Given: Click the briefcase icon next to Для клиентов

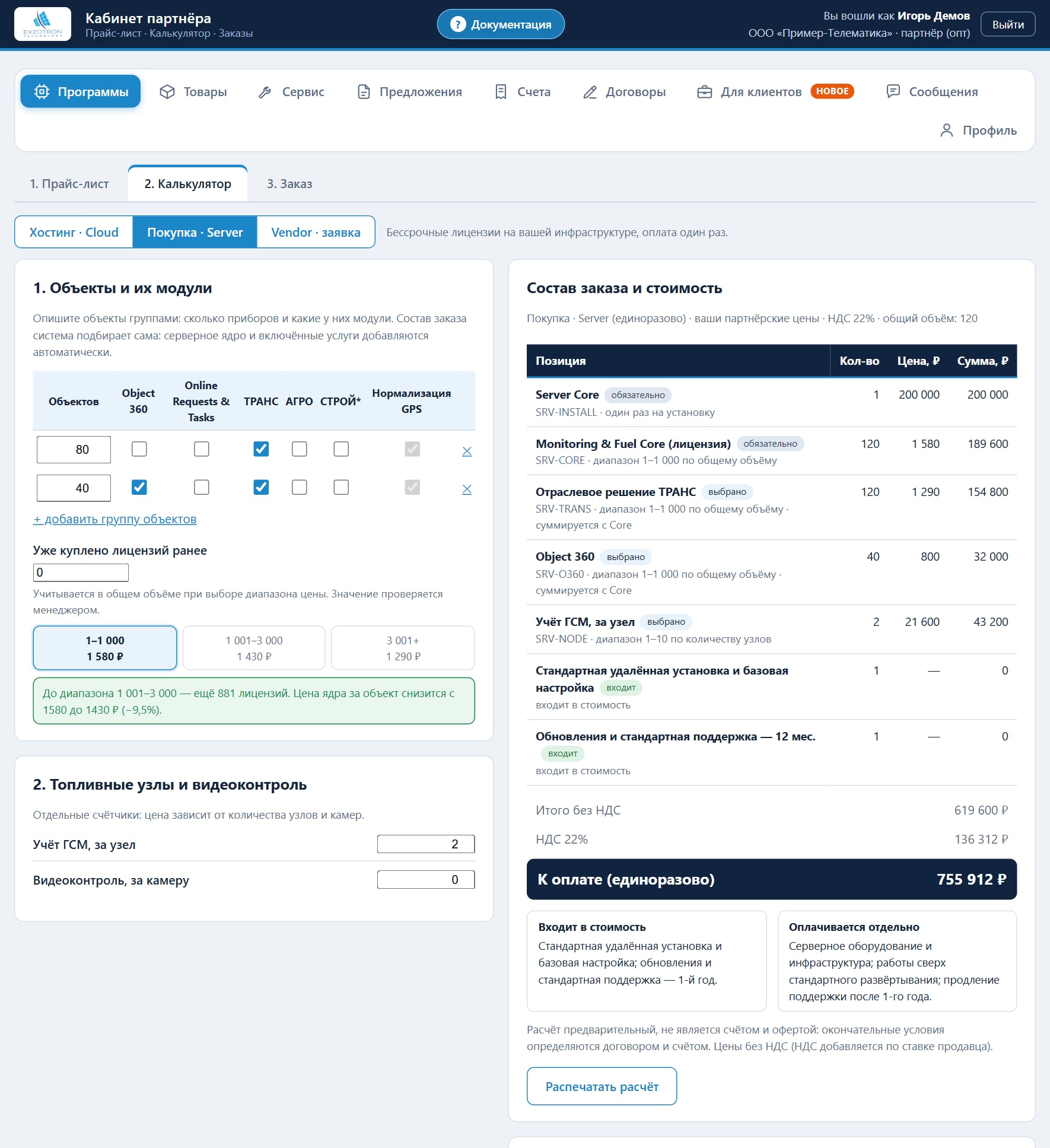Looking at the screenshot, I should point(704,92).
